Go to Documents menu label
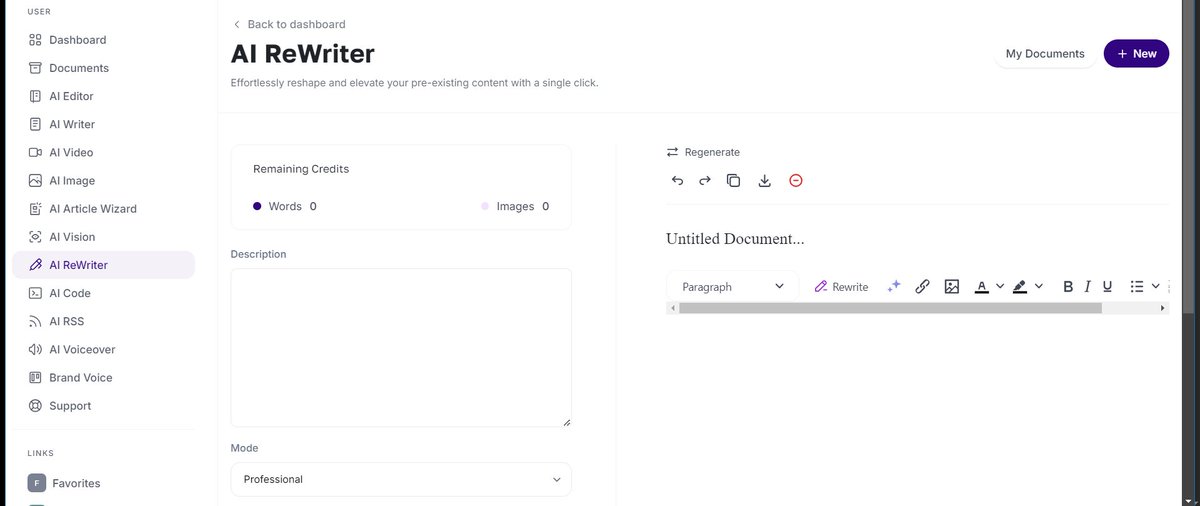This screenshot has height=506, width=1200. tap(79, 68)
